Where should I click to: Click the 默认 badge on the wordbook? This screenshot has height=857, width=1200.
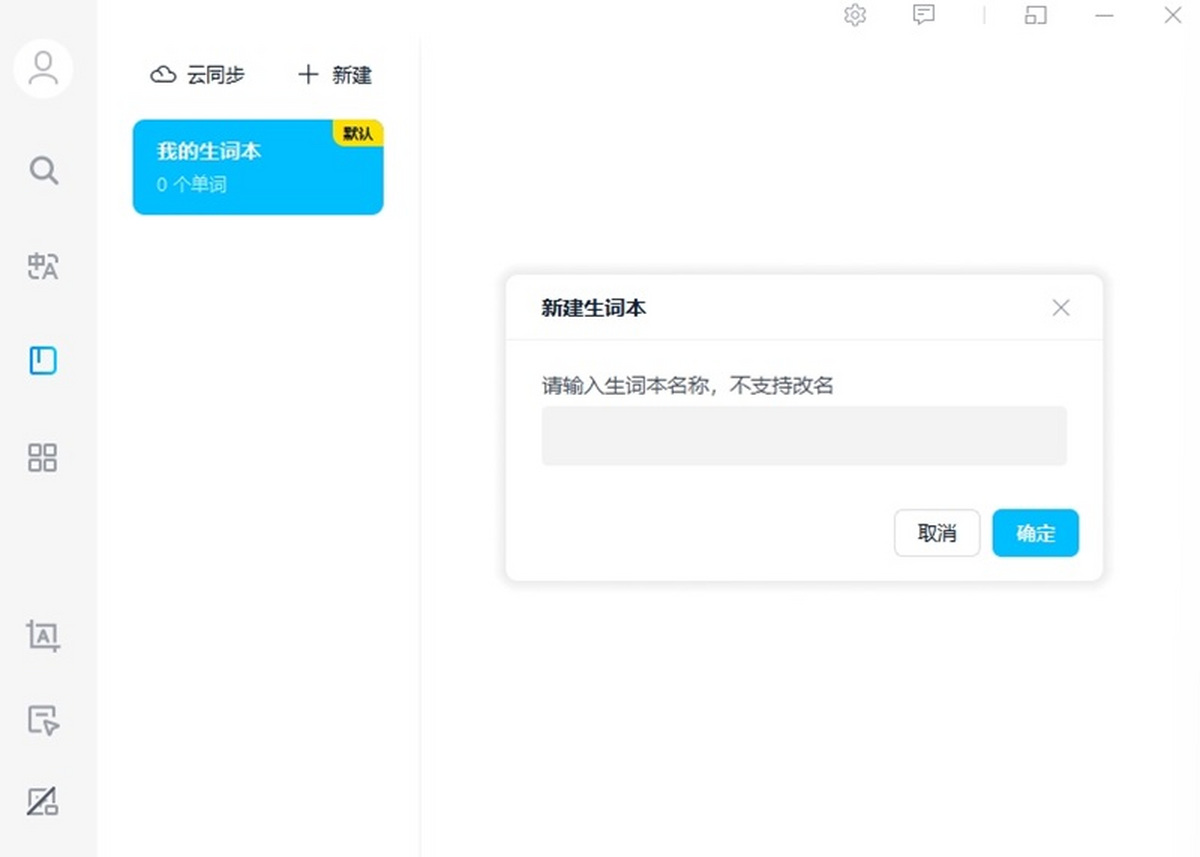pyautogui.click(x=358, y=133)
